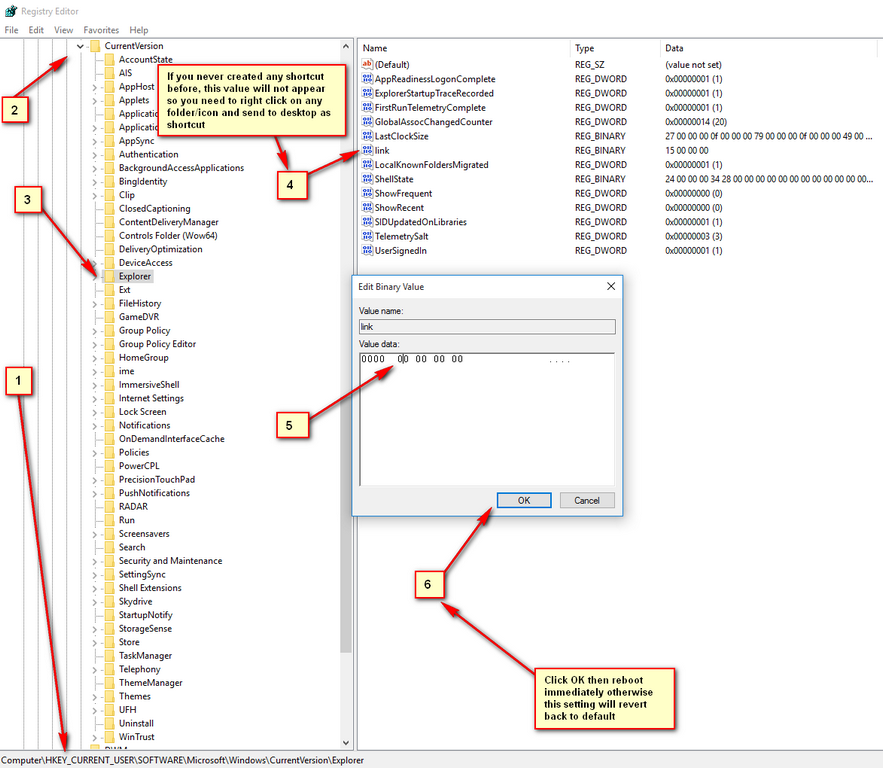The image size is (883, 768).
Task: Collapse the CurrentVersion tree node
Action: tap(81, 46)
